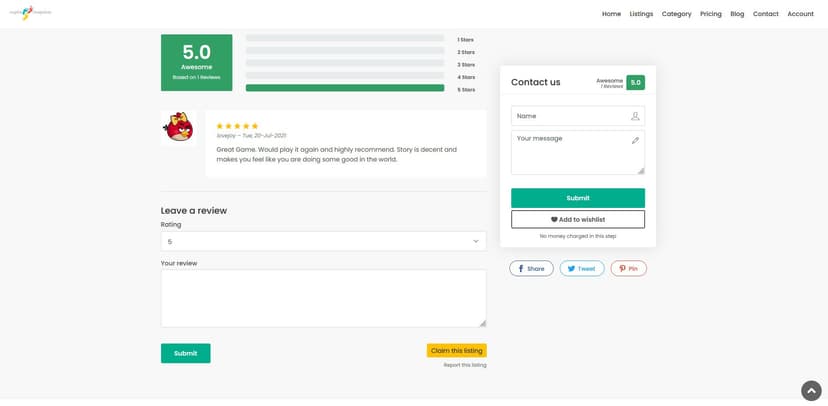The height and width of the screenshot is (406, 828).
Task: Open the Category menu item
Action: pos(676,14)
